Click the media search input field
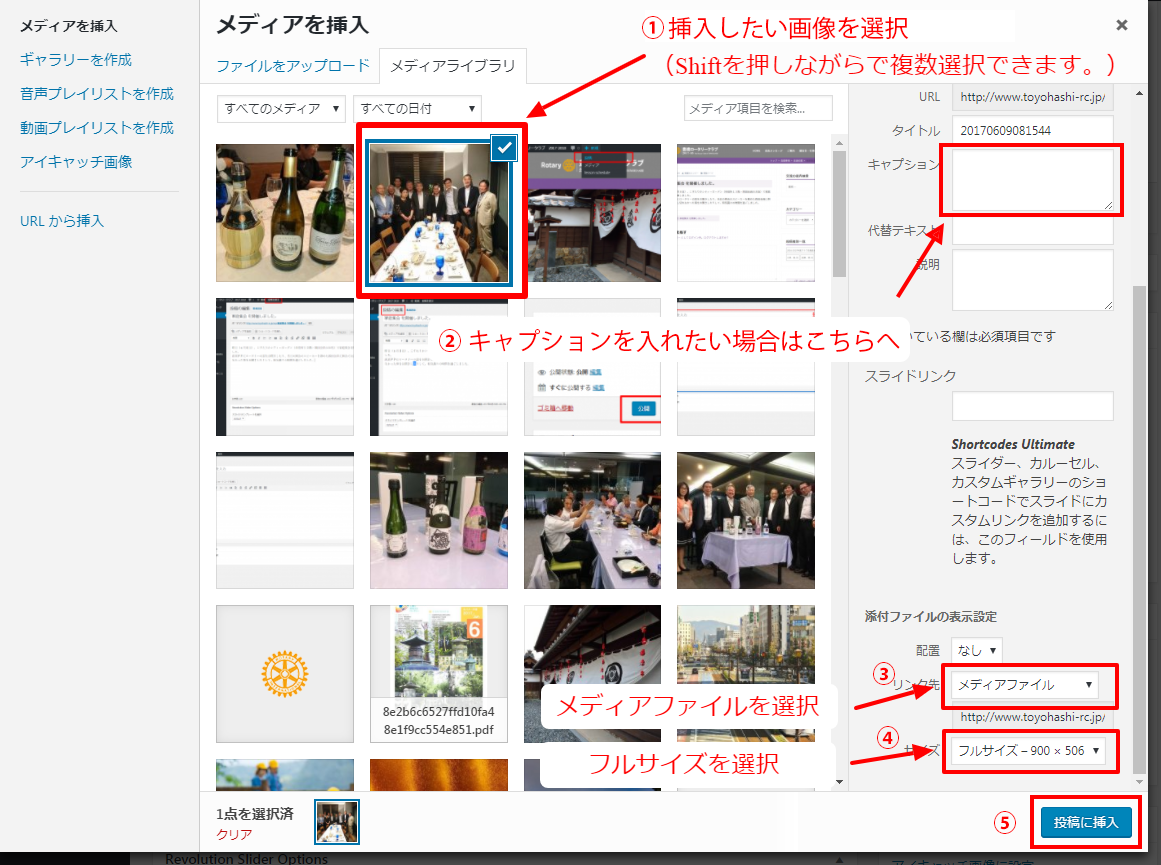The image size is (1161, 865). pyautogui.click(x=758, y=108)
